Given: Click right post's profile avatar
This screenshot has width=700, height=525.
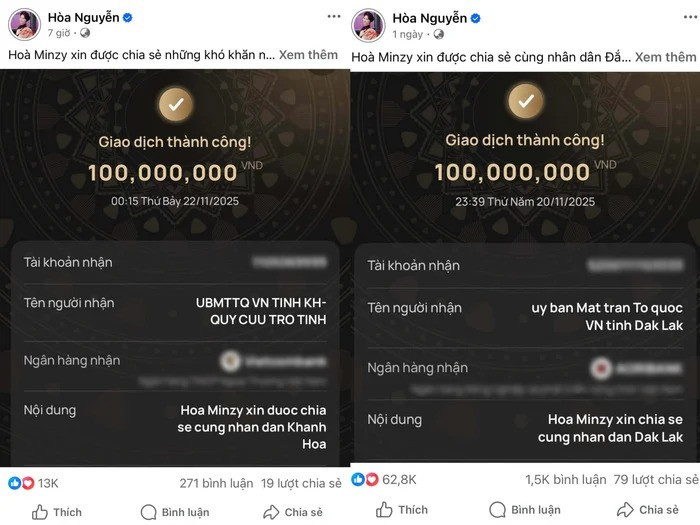Looking at the screenshot, I should point(369,23).
